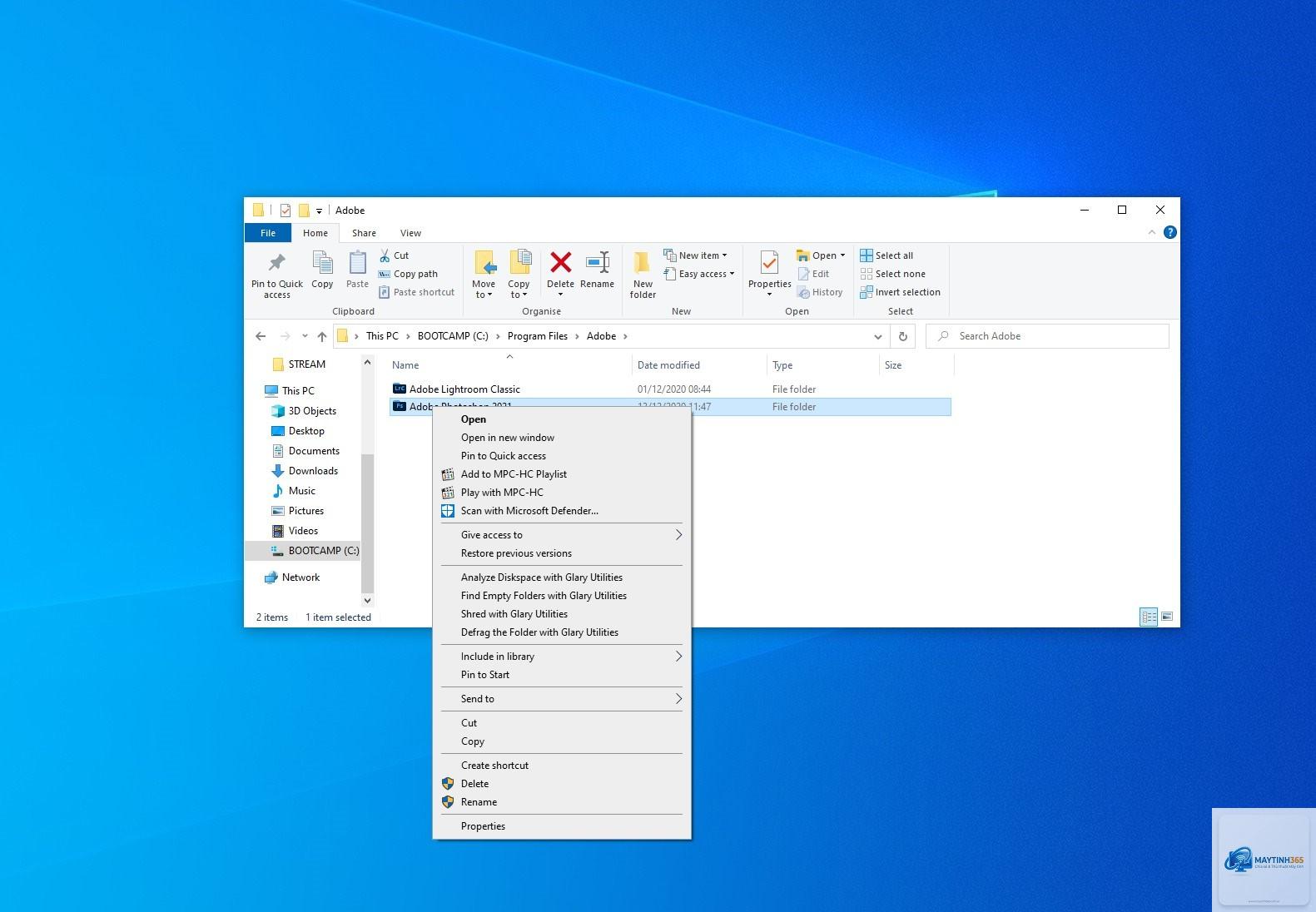Select Restore previous versions

click(x=562, y=553)
